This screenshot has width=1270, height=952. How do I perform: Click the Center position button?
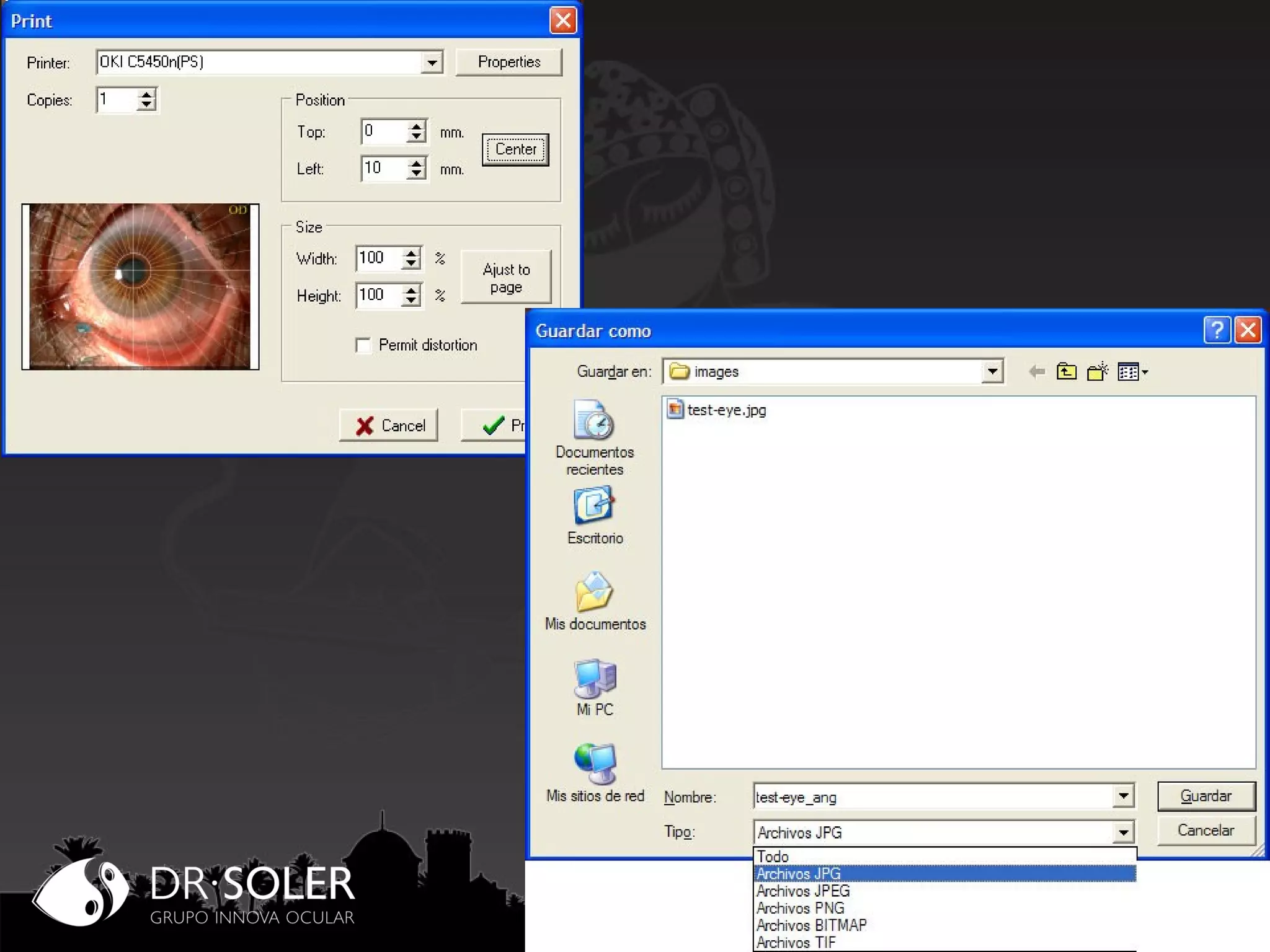pyautogui.click(x=515, y=149)
